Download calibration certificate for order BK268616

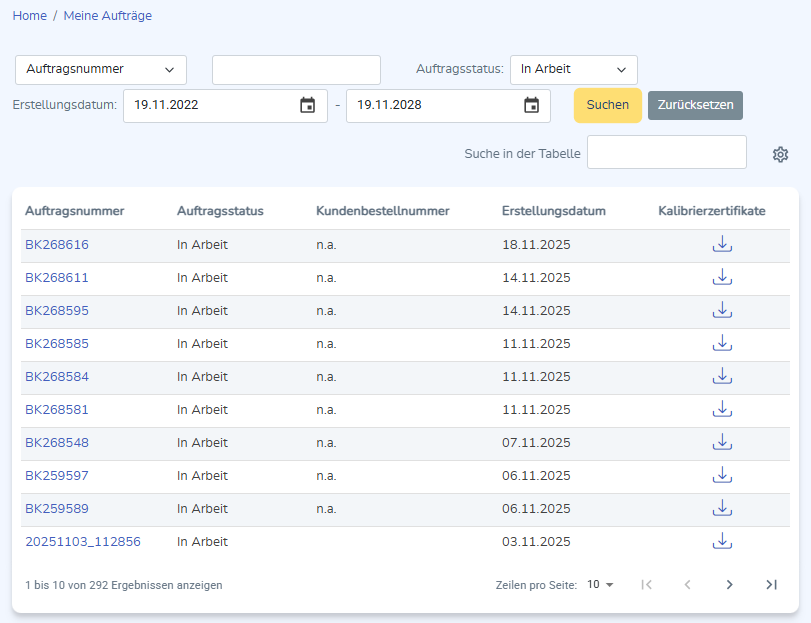click(722, 245)
